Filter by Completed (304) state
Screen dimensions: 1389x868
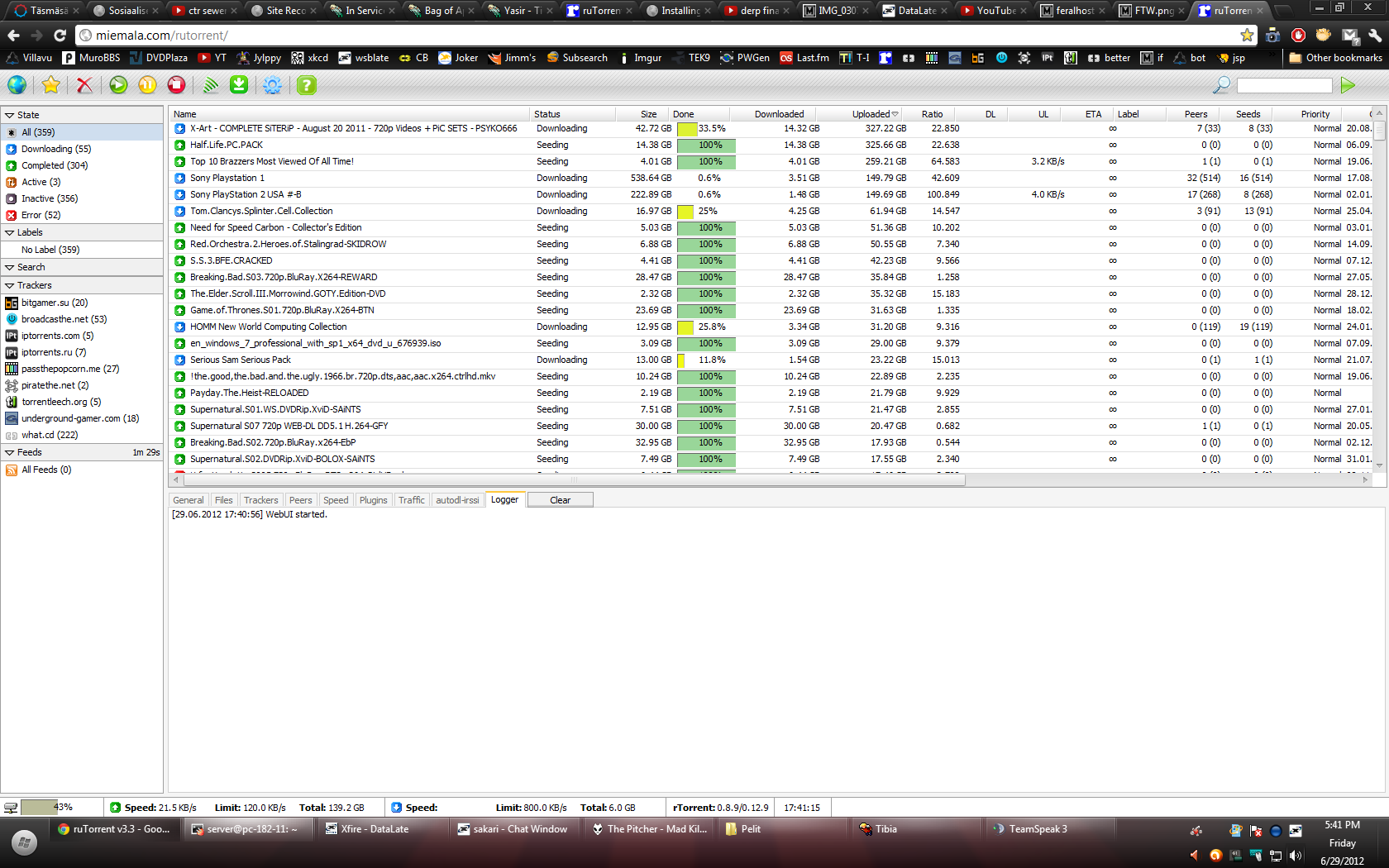[82, 165]
